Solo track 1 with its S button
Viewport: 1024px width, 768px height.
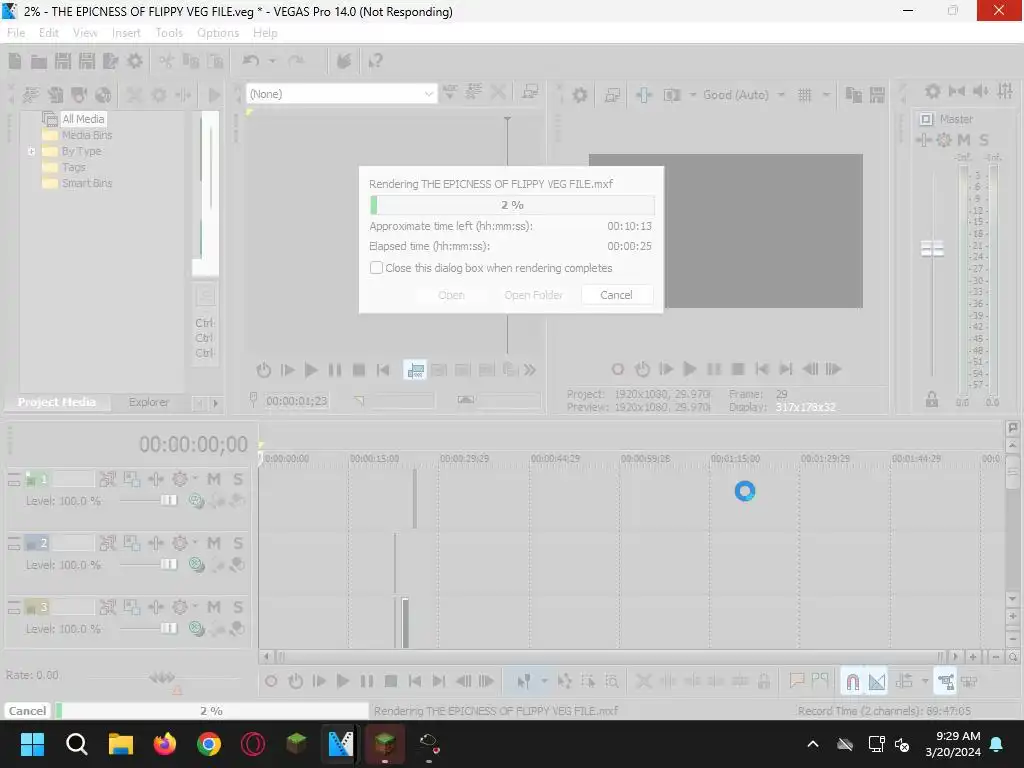click(x=238, y=479)
